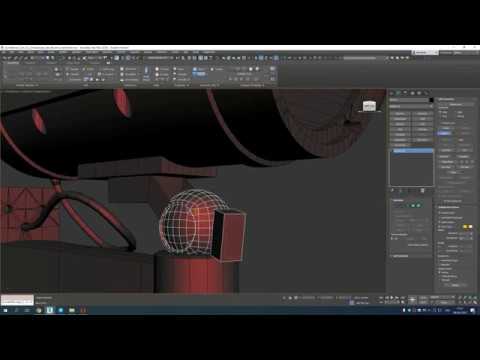Open the Tools menu
The width and height of the screenshot is (480, 360).
(22, 52)
